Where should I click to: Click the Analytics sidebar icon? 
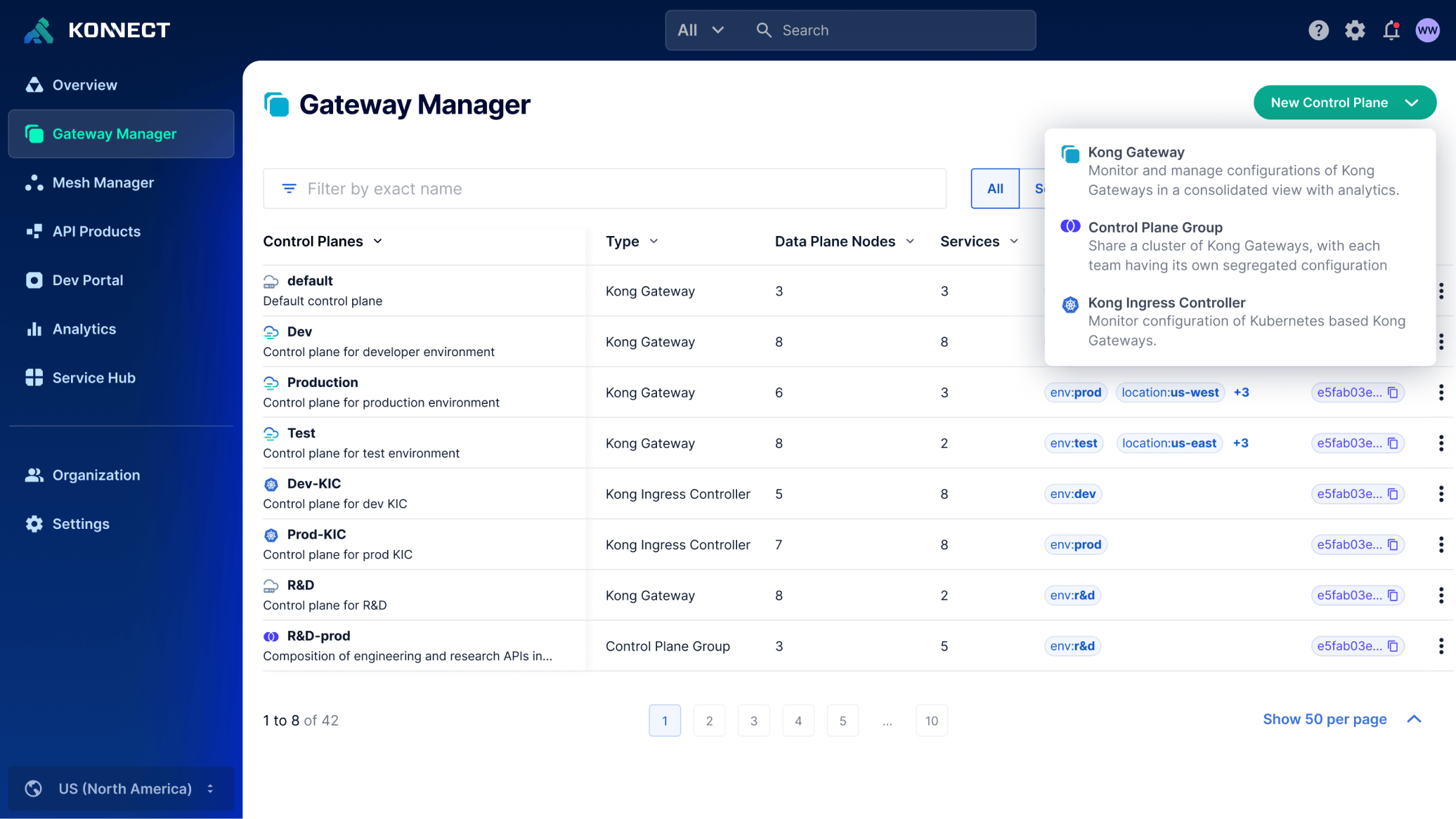coord(34,328)
